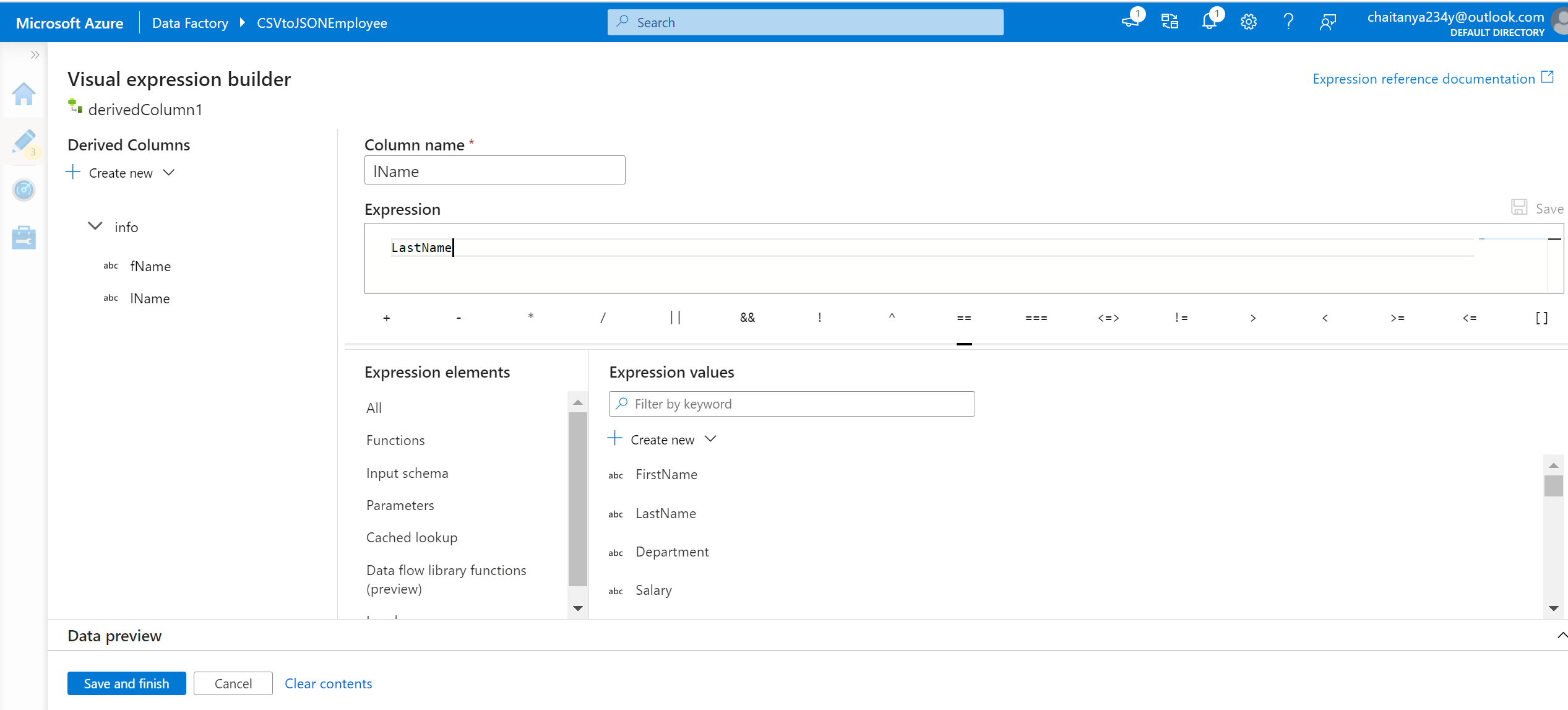Open the feedback icon
This screenshot has width=1568, height=710.
(1328, 22)
